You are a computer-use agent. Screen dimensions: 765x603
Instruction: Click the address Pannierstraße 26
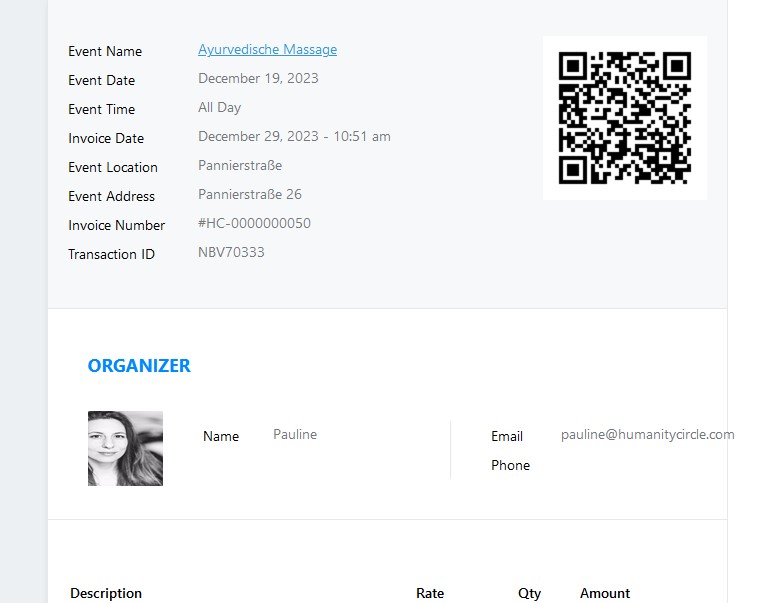click(249, 195)
